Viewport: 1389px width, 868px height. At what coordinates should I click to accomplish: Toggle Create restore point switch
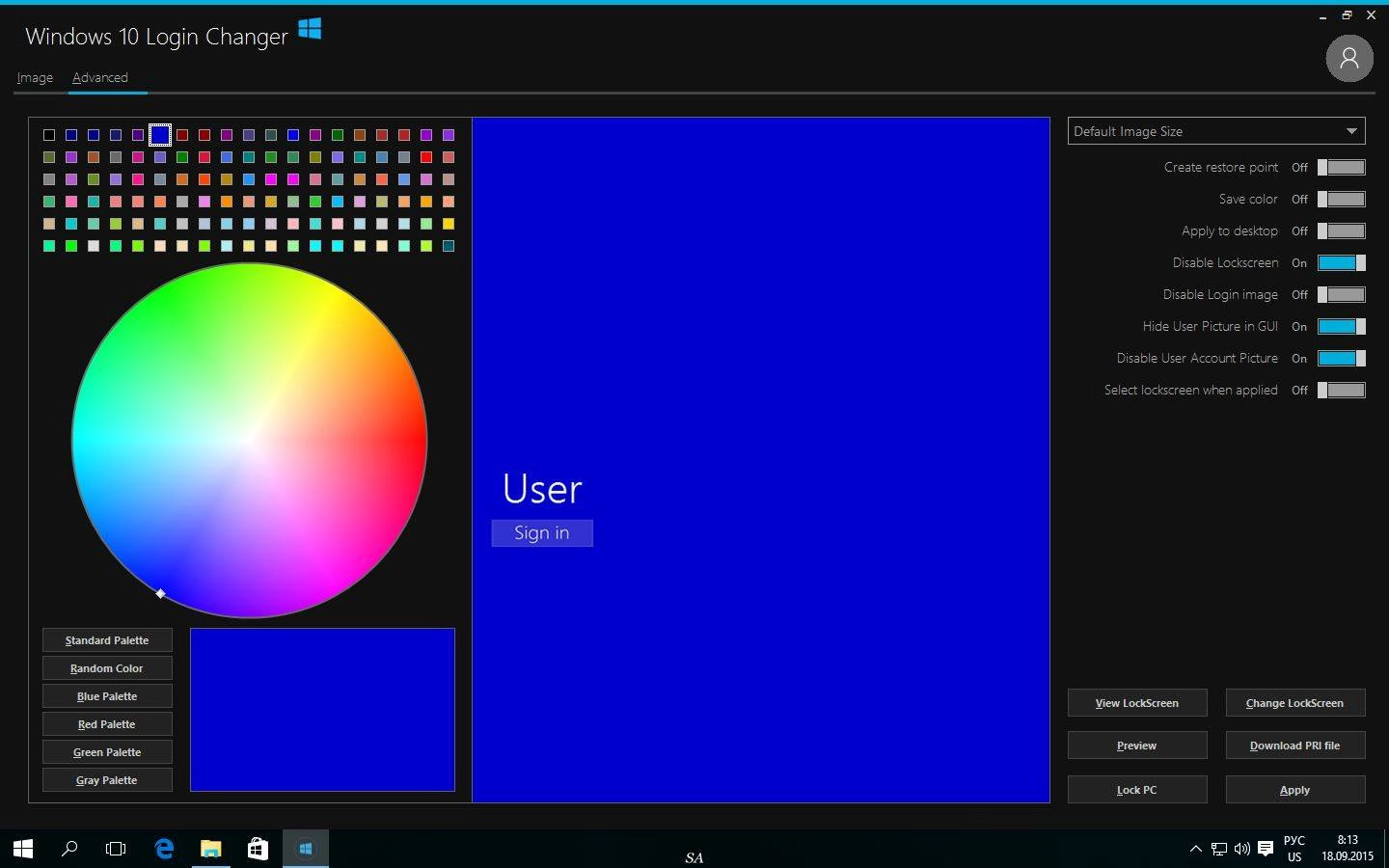pyautogui.click(x=1342, y=167)
